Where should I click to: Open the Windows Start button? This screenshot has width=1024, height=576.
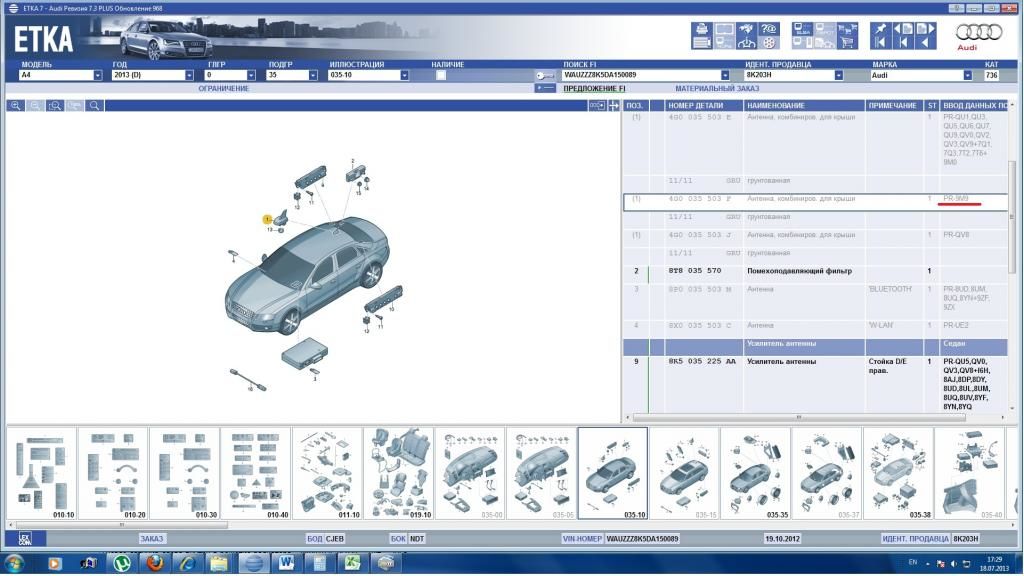coord(14,563)
